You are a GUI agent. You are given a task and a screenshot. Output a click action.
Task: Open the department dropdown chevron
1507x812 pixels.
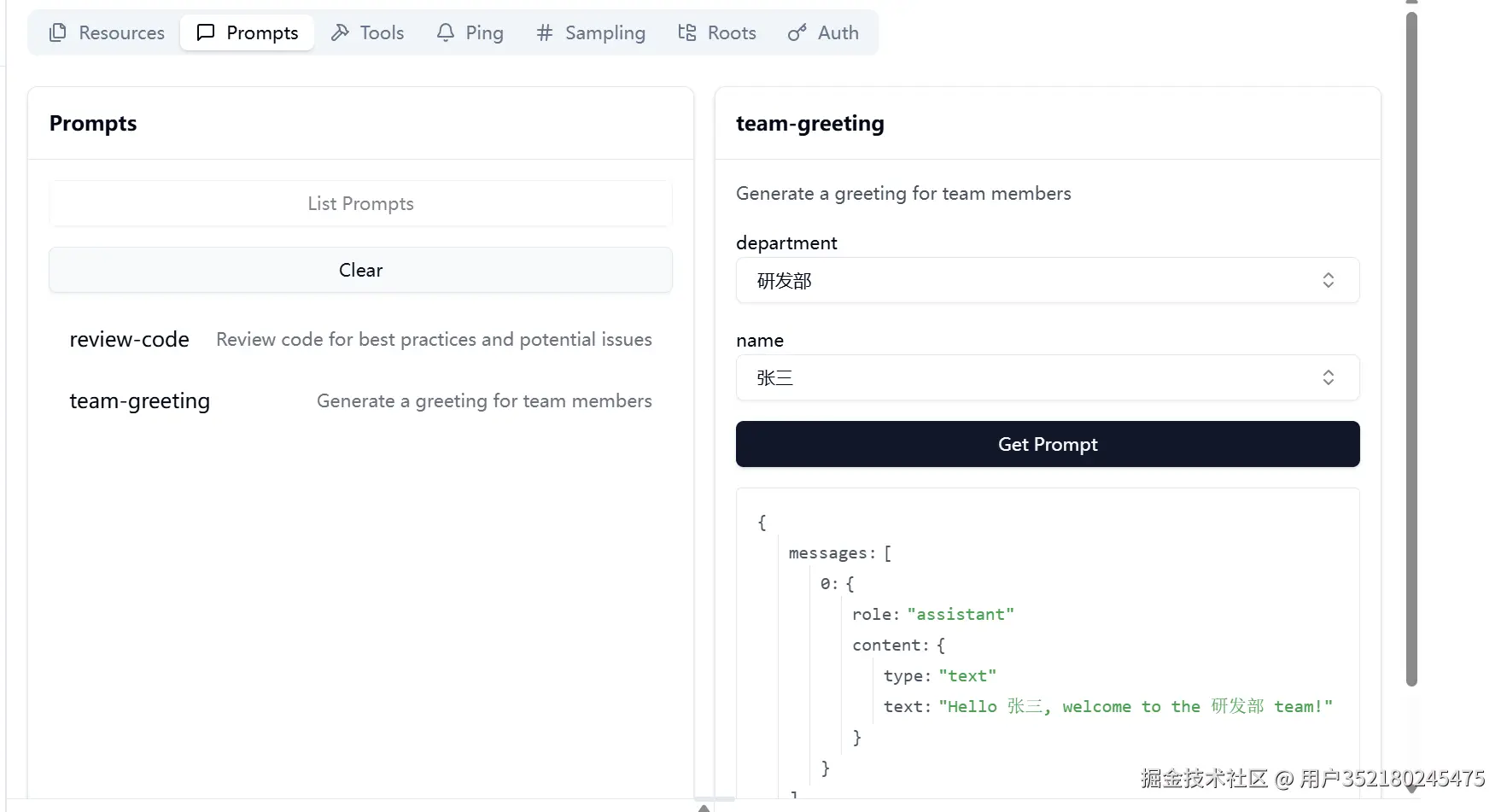tap(1328, 280)
